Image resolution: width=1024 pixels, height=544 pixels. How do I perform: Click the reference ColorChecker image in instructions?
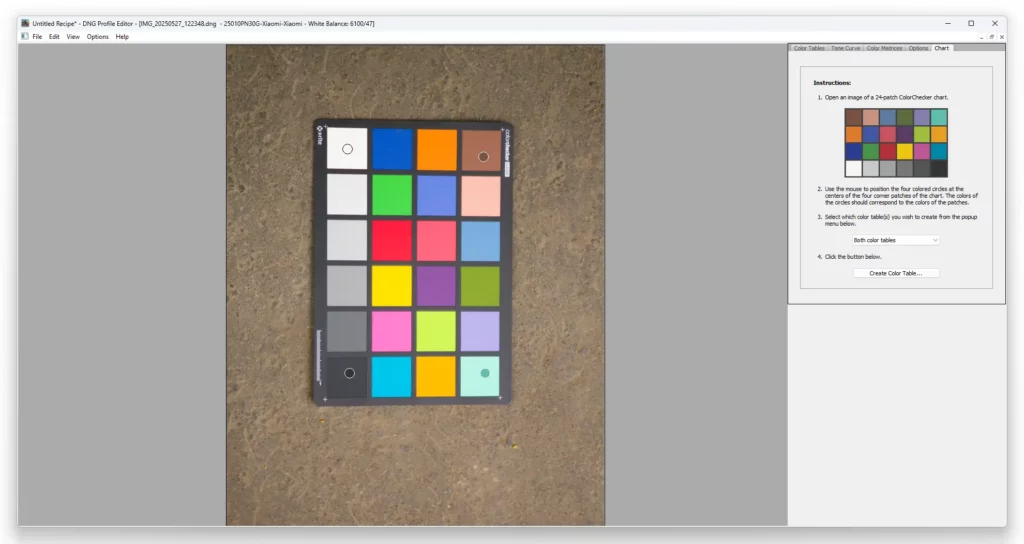[896, 143]
